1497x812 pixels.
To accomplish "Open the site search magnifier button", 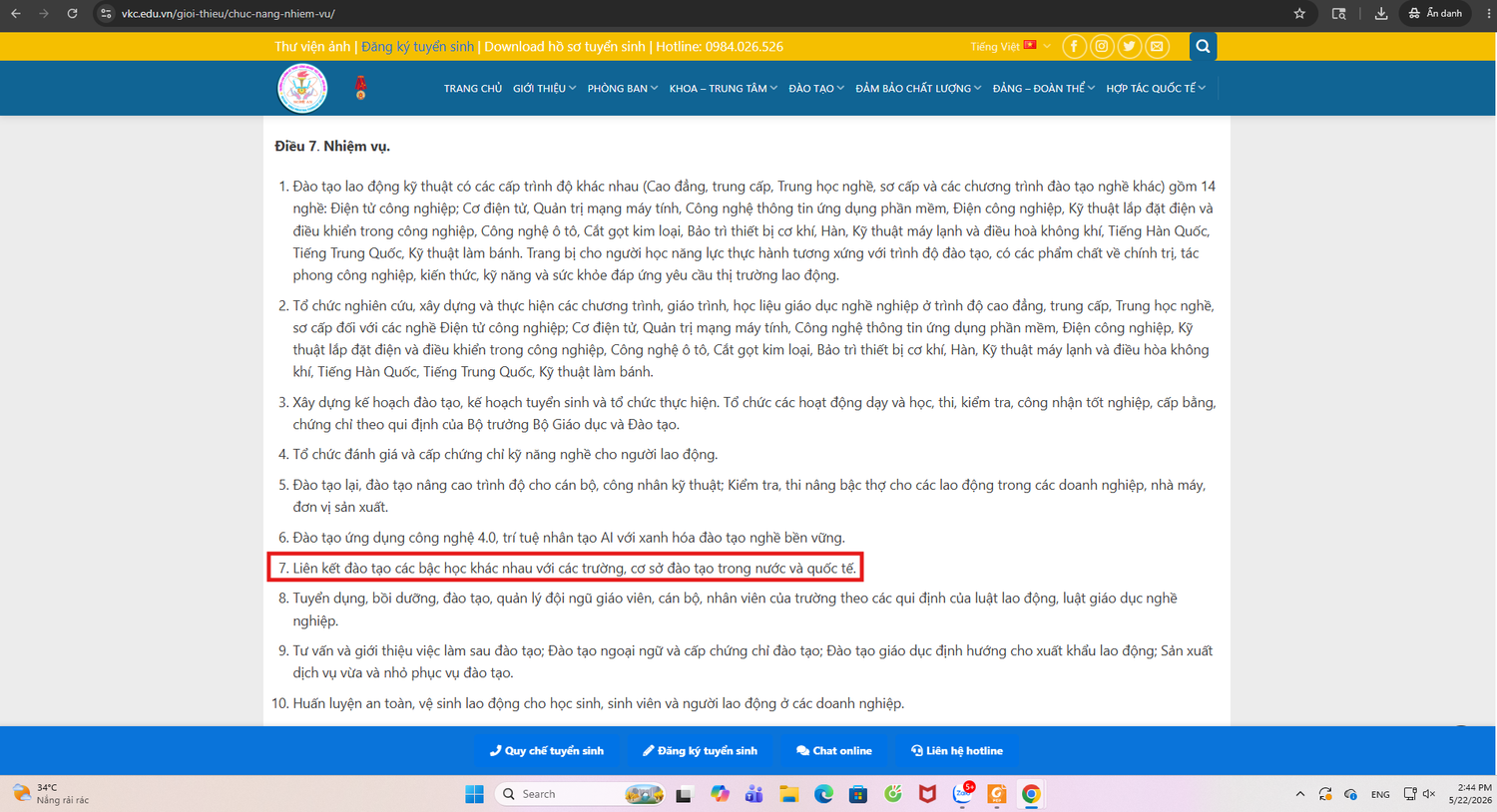I will (x=1203, y=46).
